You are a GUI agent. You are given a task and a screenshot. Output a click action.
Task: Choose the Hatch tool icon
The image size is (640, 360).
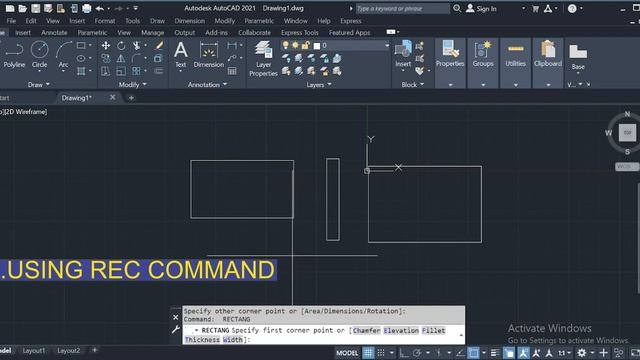pyautogui.click(x=81, y=71)
